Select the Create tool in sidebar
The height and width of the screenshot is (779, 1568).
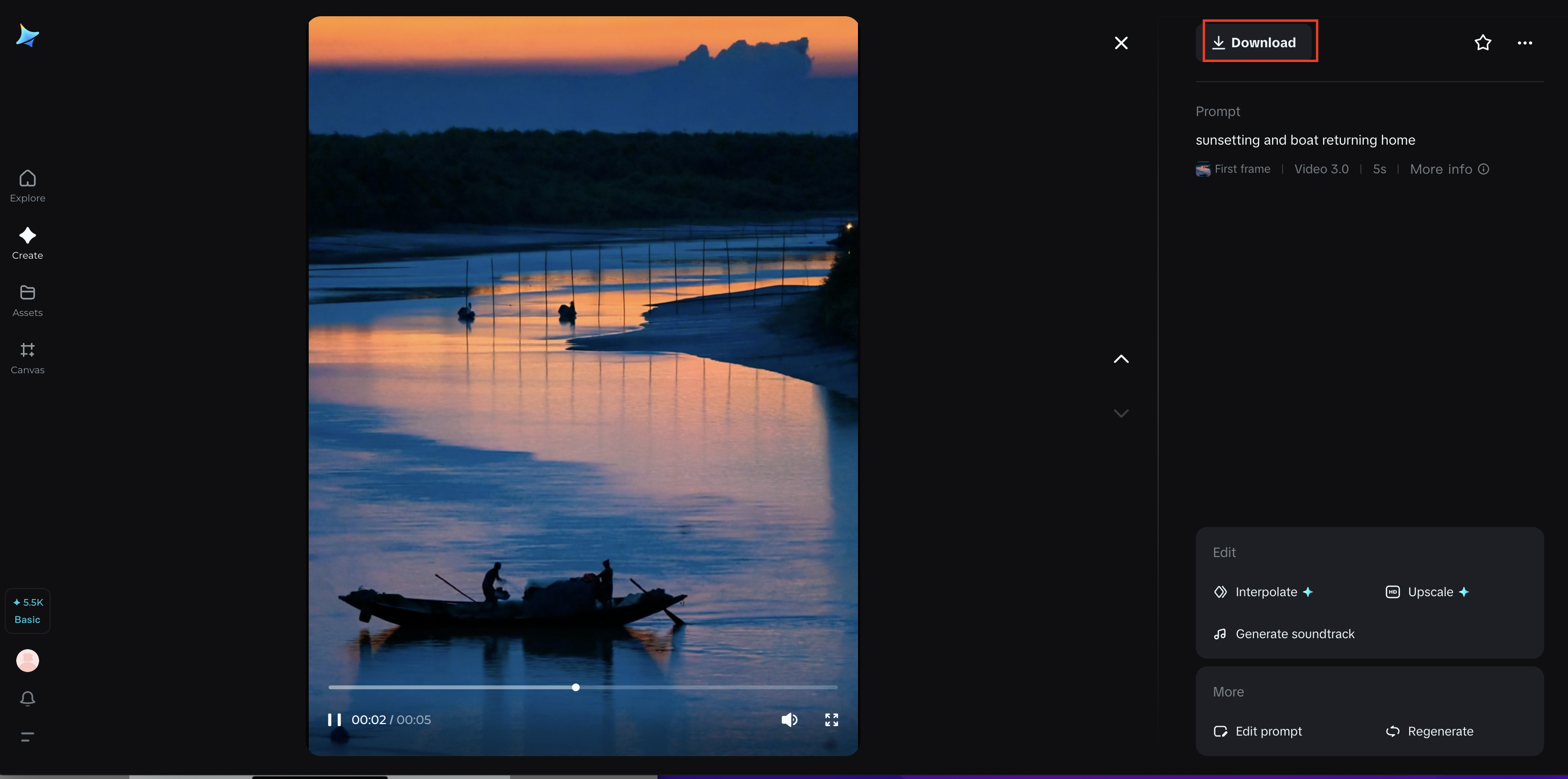[27, 243]
